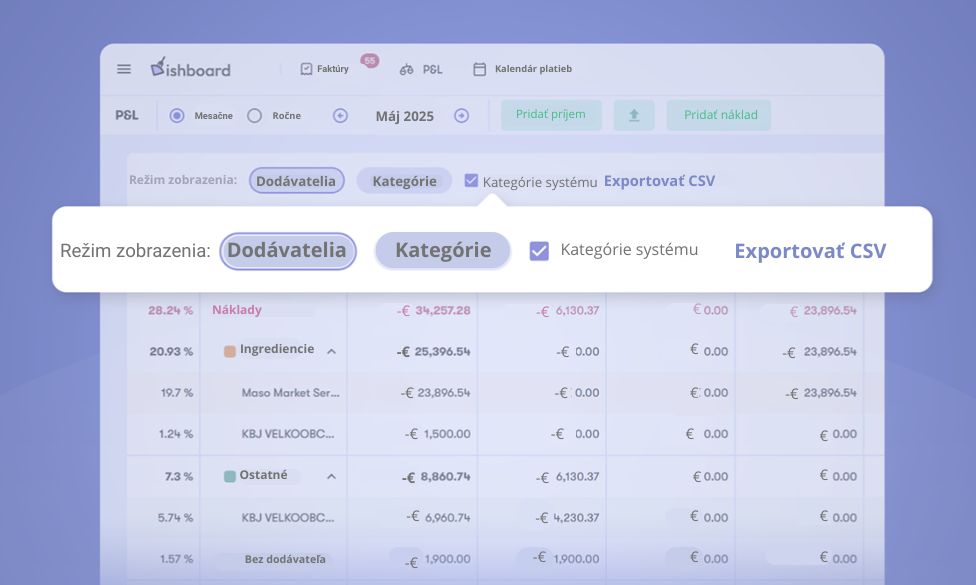Click the orange Ingrediencie color swatch
The image size is (976, 585).
click(230, 351)
